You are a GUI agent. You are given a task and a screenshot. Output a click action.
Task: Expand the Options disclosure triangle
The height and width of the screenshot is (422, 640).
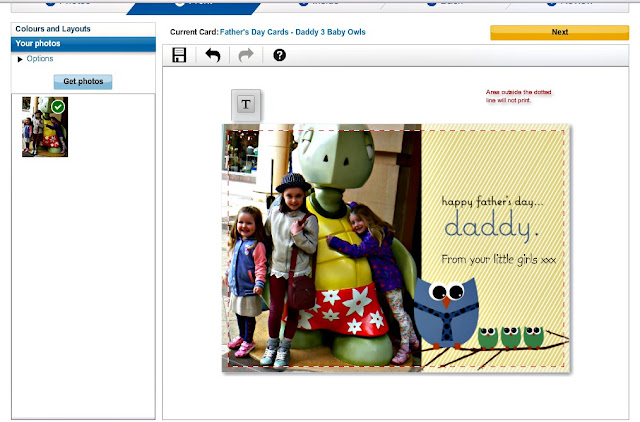coord(20,59)
